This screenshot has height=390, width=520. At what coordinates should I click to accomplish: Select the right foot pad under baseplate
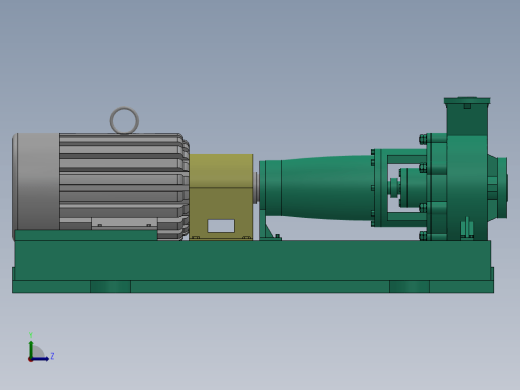click(409, 287)
